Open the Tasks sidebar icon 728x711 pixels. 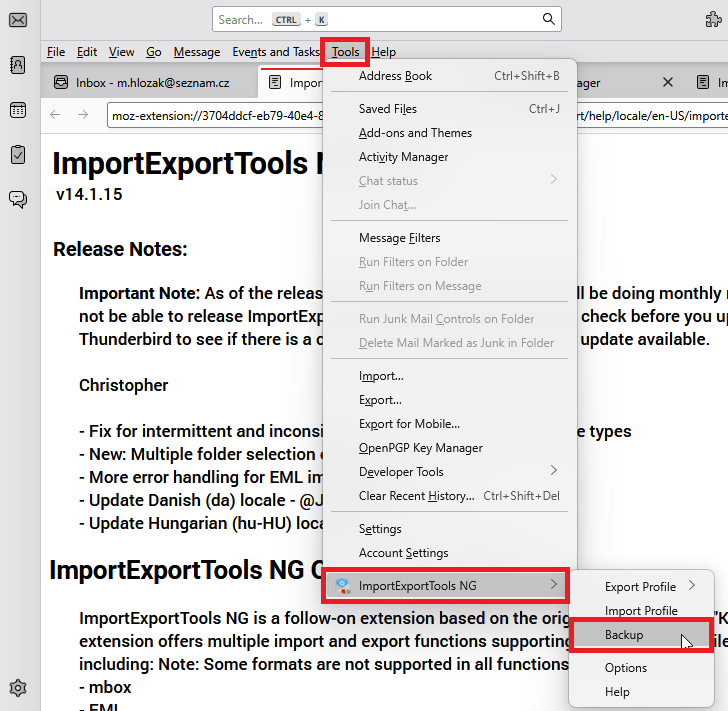(18, 154)
